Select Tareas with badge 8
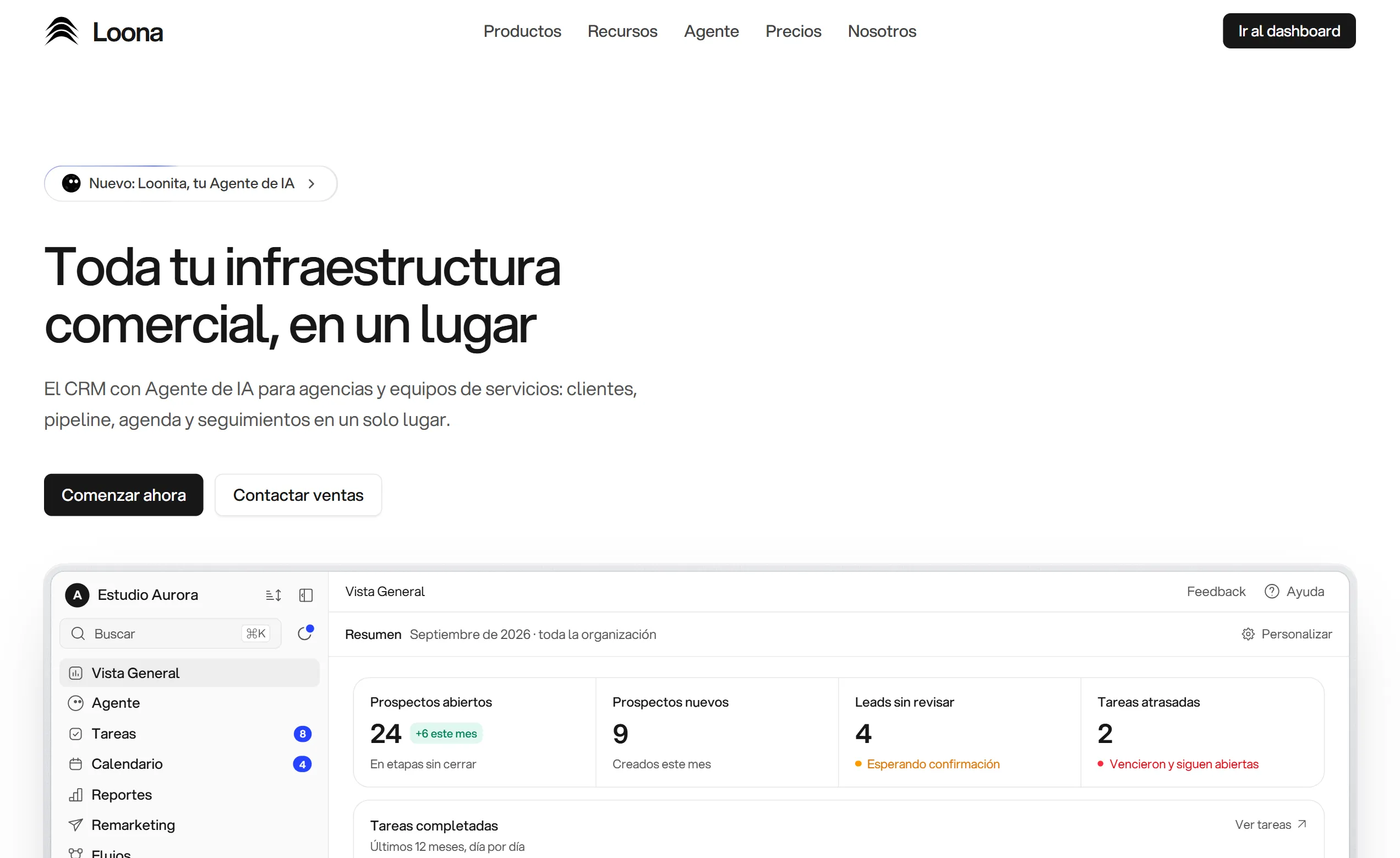The image size is (1400, 858). pos(190,734)
